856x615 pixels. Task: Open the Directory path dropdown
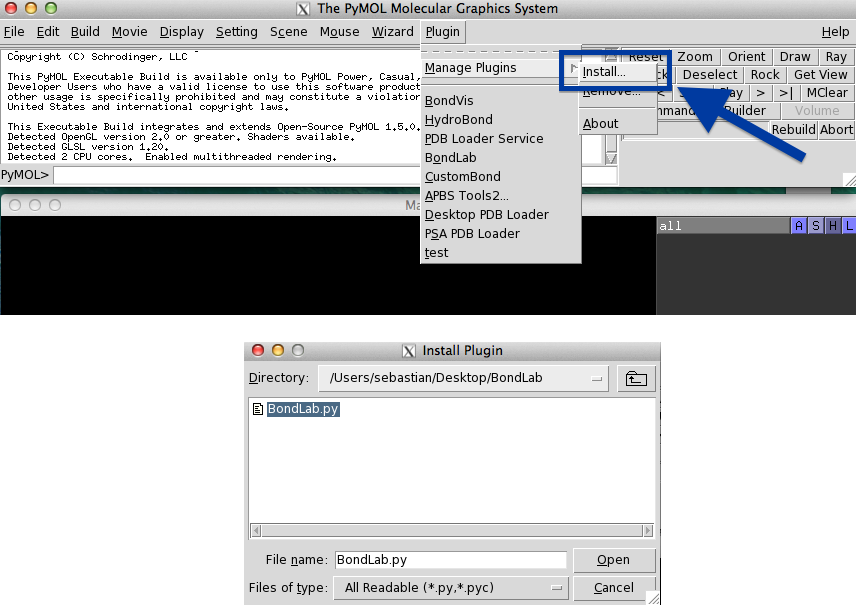tap(463, 378)
